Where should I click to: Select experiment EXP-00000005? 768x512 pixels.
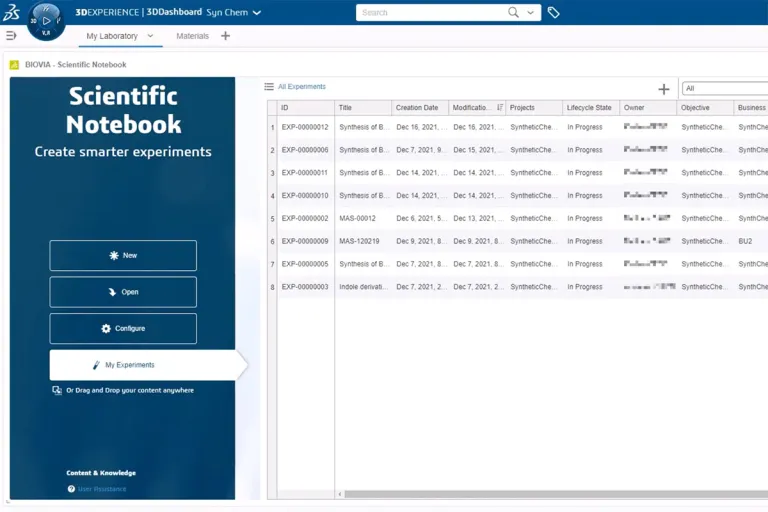305,264
